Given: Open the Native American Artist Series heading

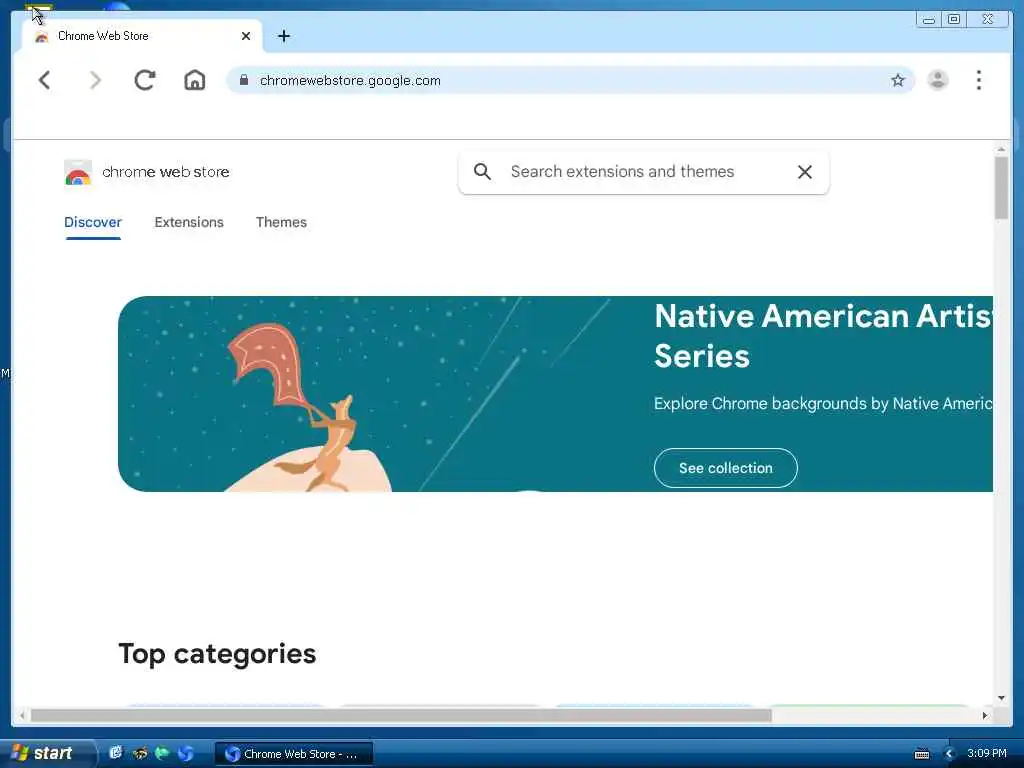Looking at the screenshot, I should 823,336.
